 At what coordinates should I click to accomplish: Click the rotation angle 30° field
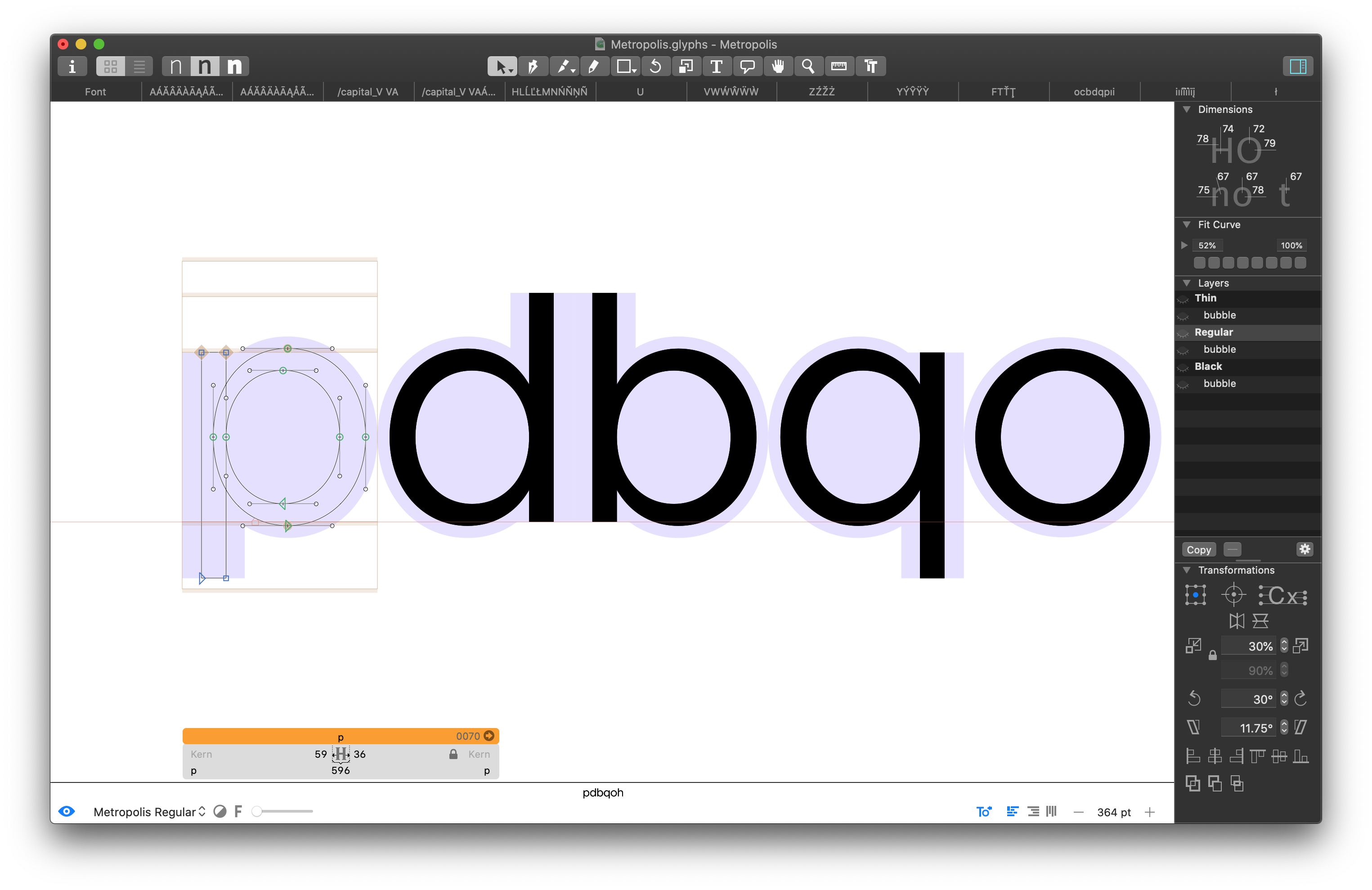click(x=1249, y=699)
